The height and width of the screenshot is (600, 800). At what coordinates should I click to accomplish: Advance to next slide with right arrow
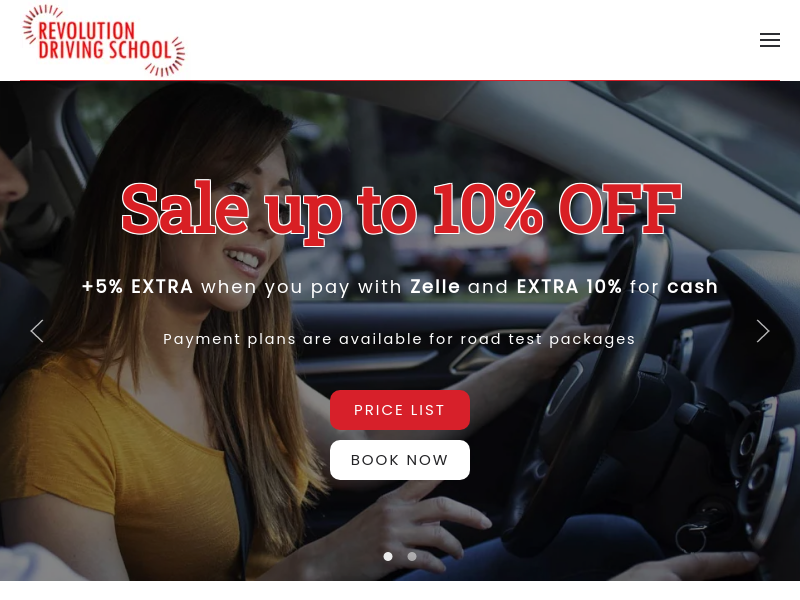point(763,331)
